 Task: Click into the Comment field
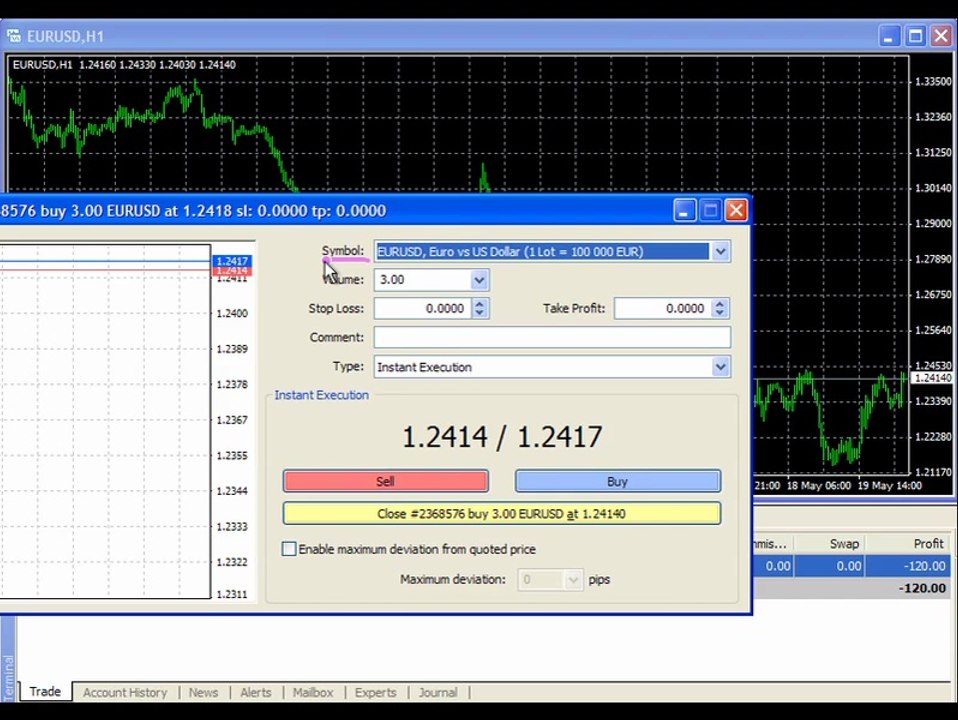552,337
